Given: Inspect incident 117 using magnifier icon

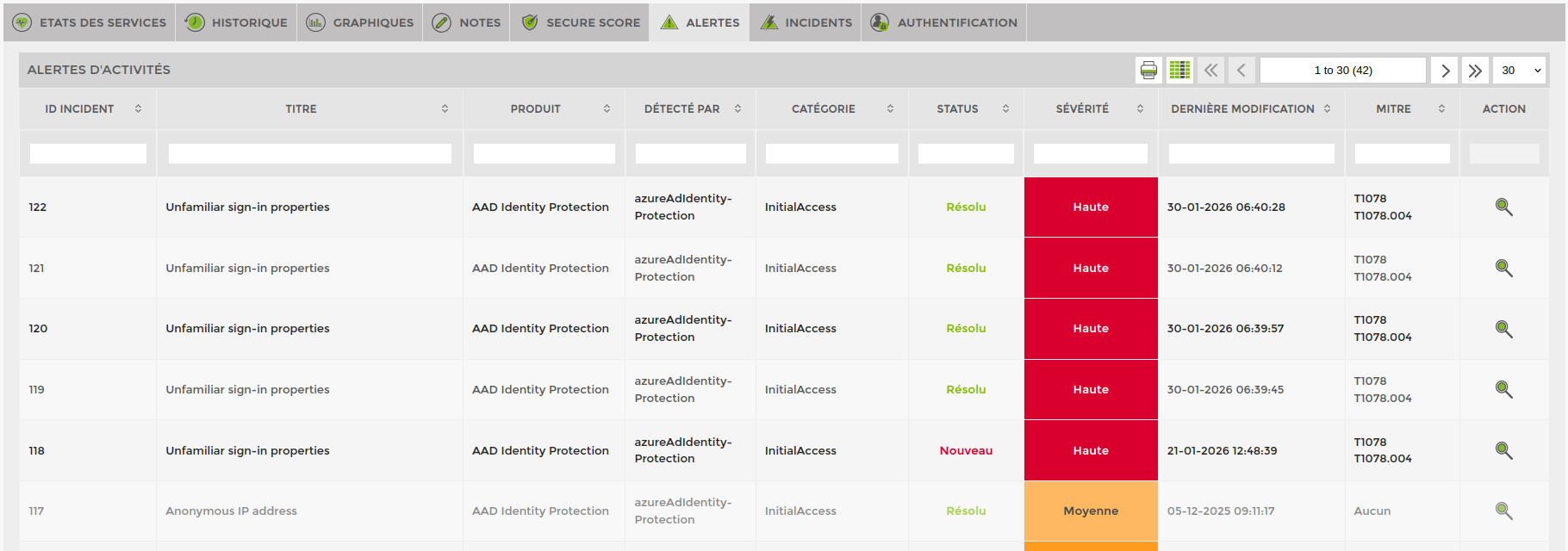Looking at the screenshot, I should pos(1503,511).
